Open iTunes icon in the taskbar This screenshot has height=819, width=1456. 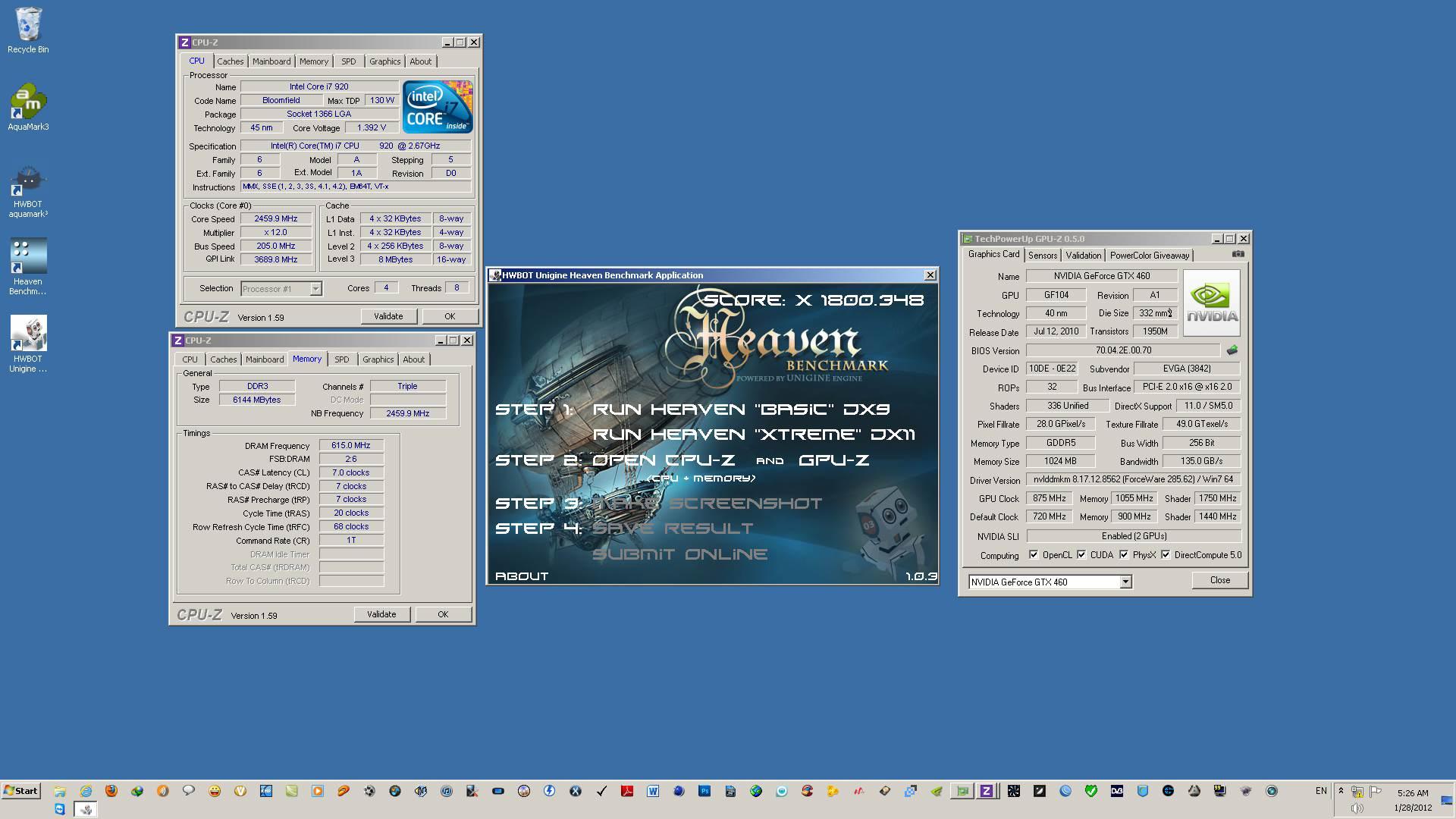coord(447,791)
